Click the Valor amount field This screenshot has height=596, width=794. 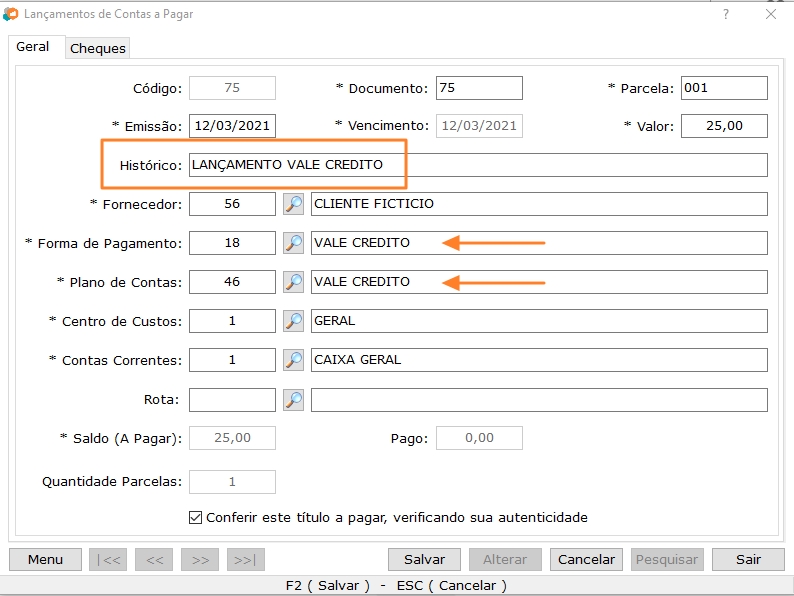724,126
